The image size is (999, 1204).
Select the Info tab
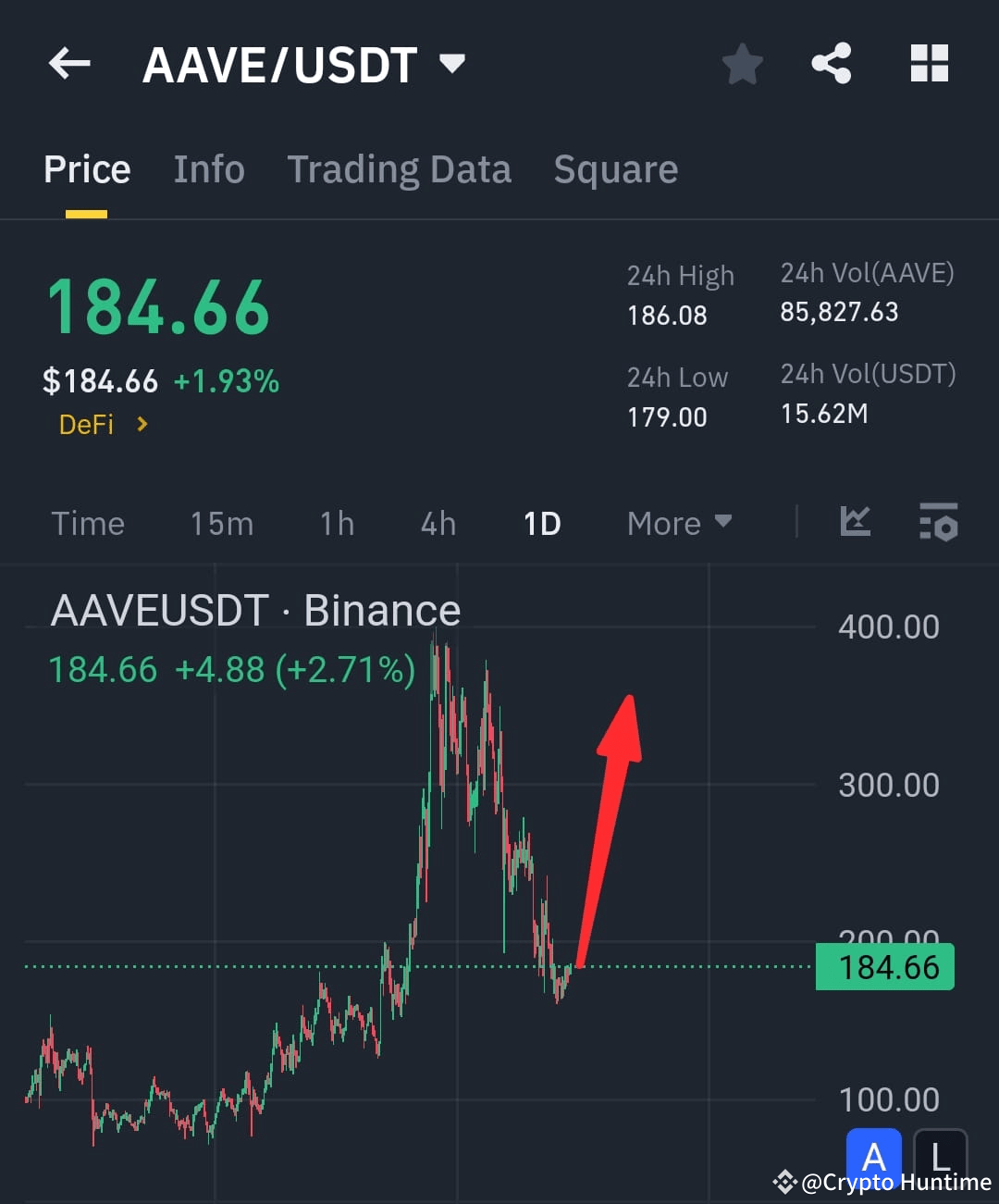pos(208,169)
